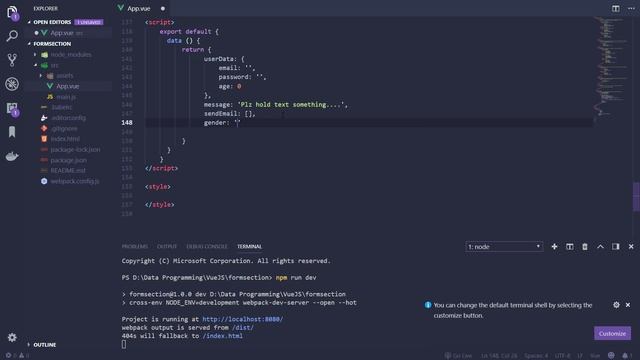Screen dimensions: 640x360
Task: Dismiss the terminal shell notification
Action: [x=628, y=305]
